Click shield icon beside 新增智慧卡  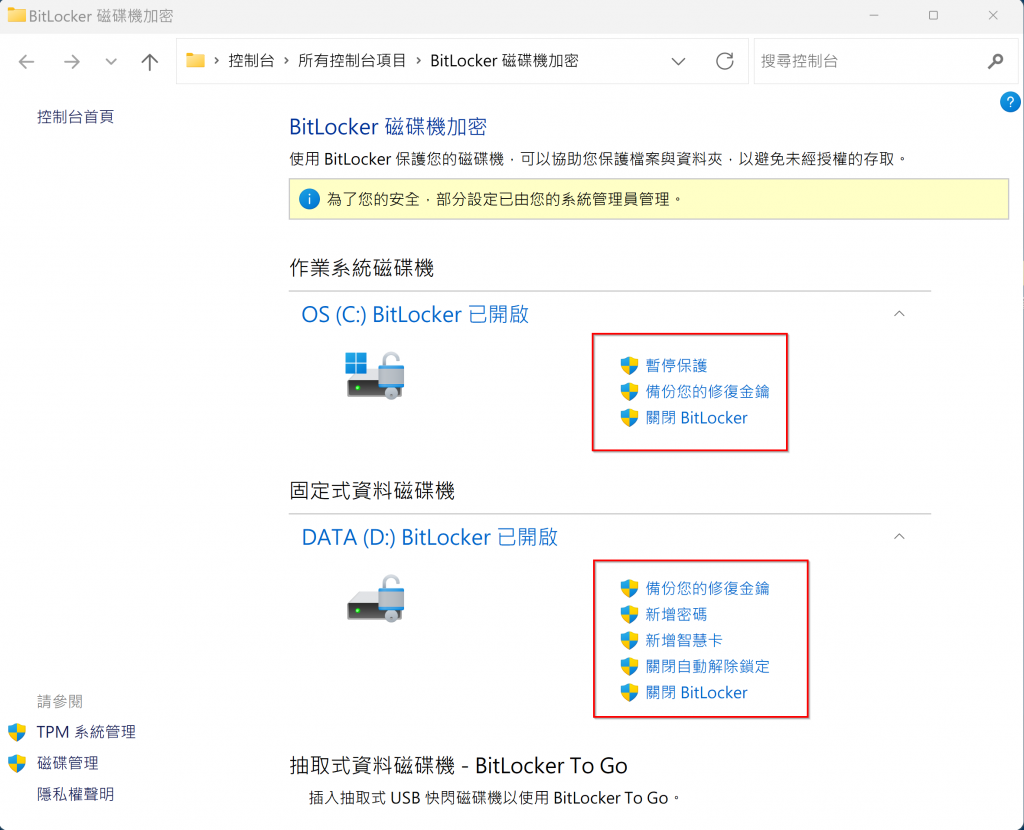(629, 641)
